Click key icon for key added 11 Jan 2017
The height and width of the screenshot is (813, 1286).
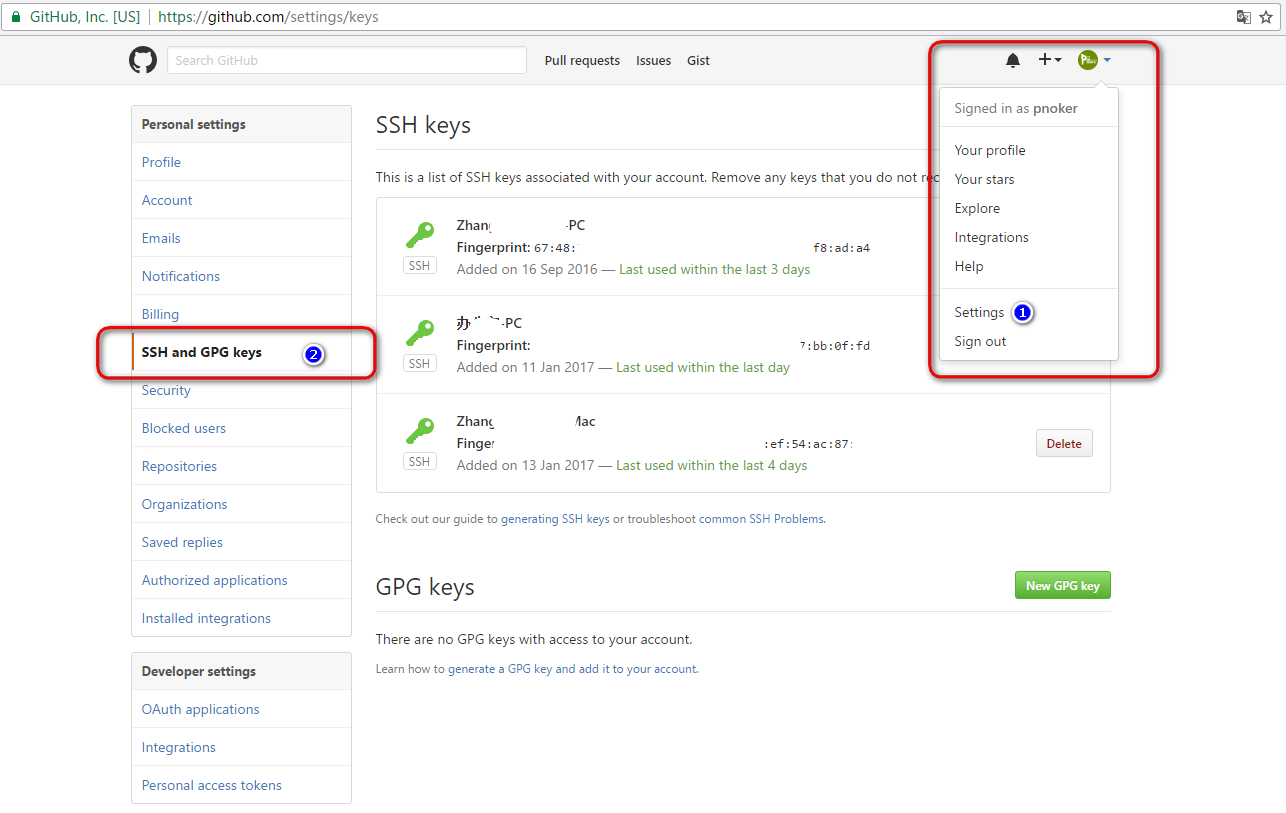420,334
